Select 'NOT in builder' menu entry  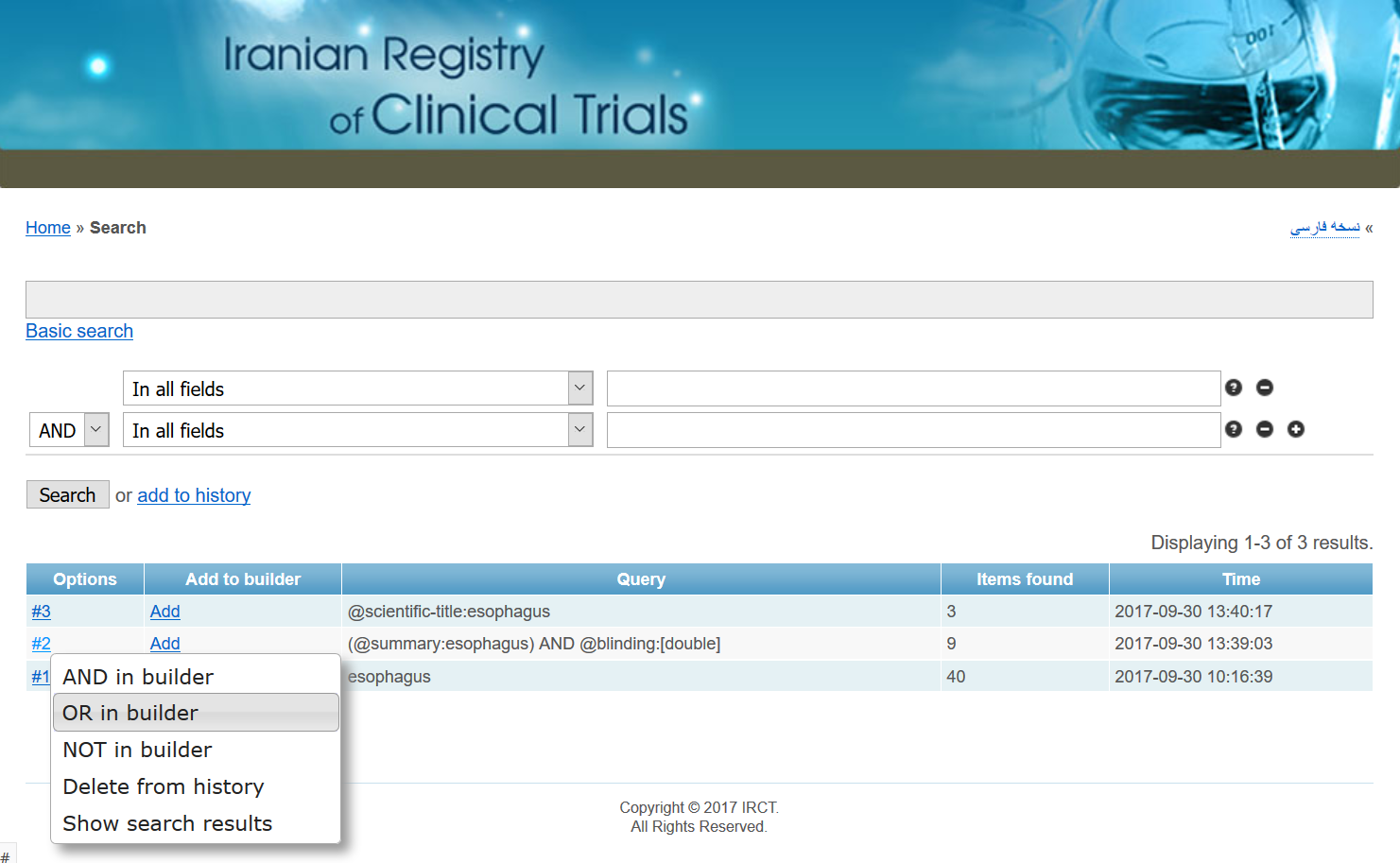click(137, 750)
